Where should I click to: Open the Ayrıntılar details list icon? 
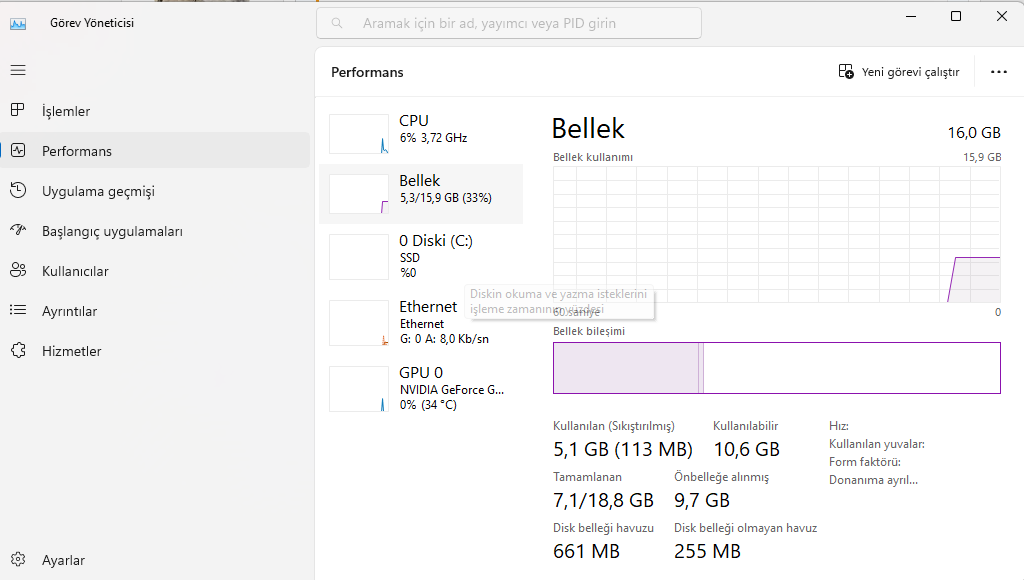18,311
